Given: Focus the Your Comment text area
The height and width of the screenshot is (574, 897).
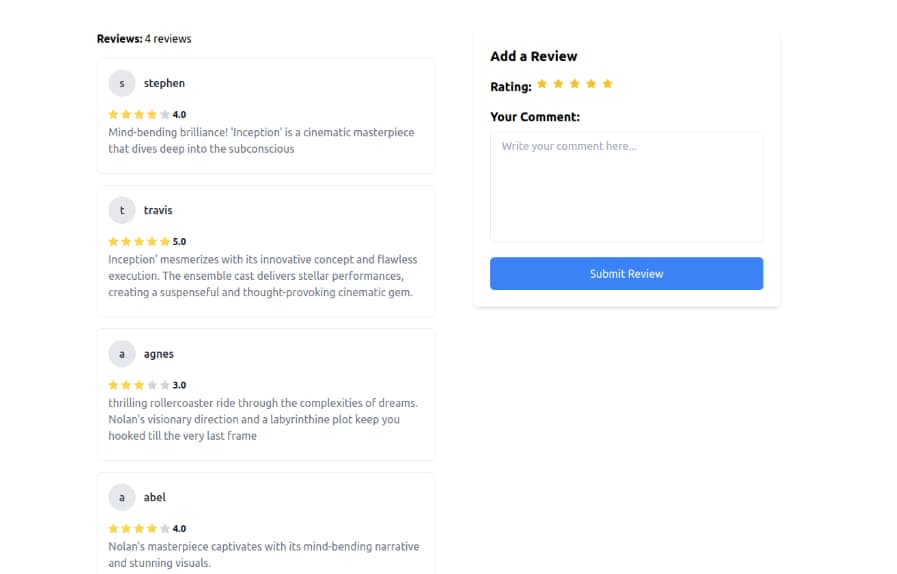Looking at the screenshot, I should (626, 187).
